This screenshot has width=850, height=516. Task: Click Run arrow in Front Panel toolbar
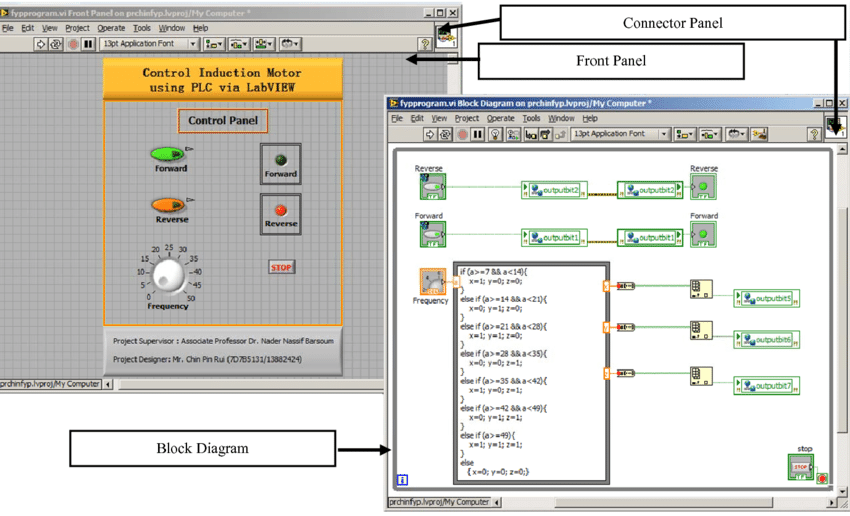pyautogui.click(x=42, y=44)
